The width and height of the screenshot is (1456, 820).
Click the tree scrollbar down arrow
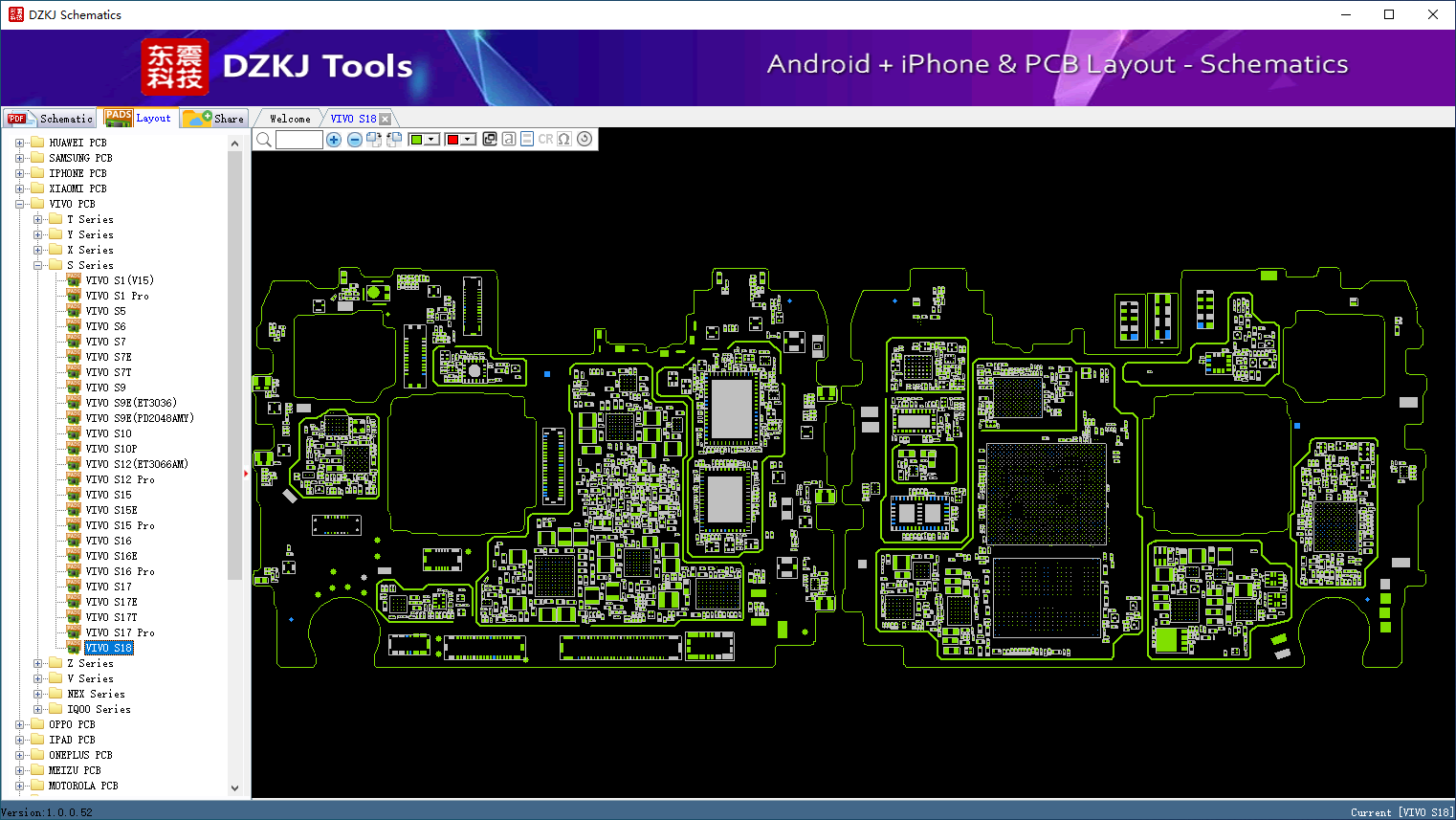(x=235, y=788)
